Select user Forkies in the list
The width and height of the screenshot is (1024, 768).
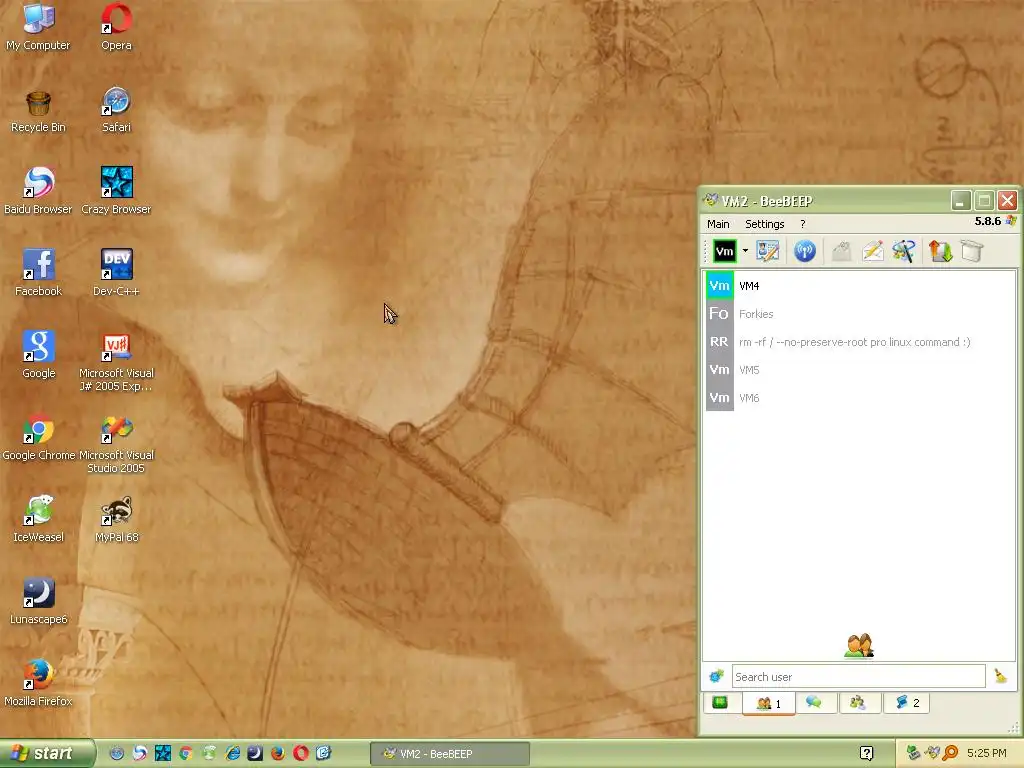point(859,314)
